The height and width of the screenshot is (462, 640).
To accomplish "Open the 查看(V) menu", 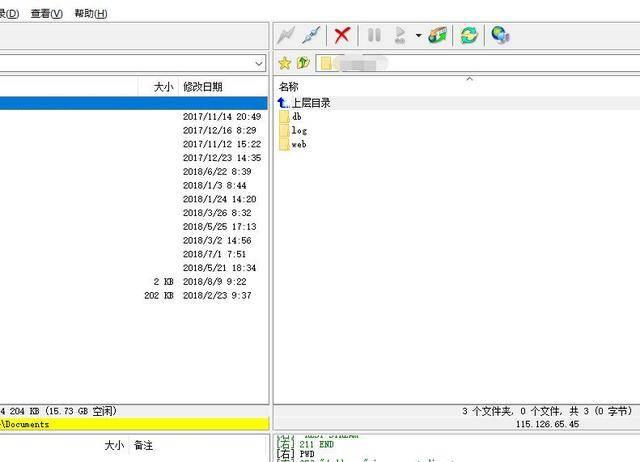I will [x=47, y=13].
